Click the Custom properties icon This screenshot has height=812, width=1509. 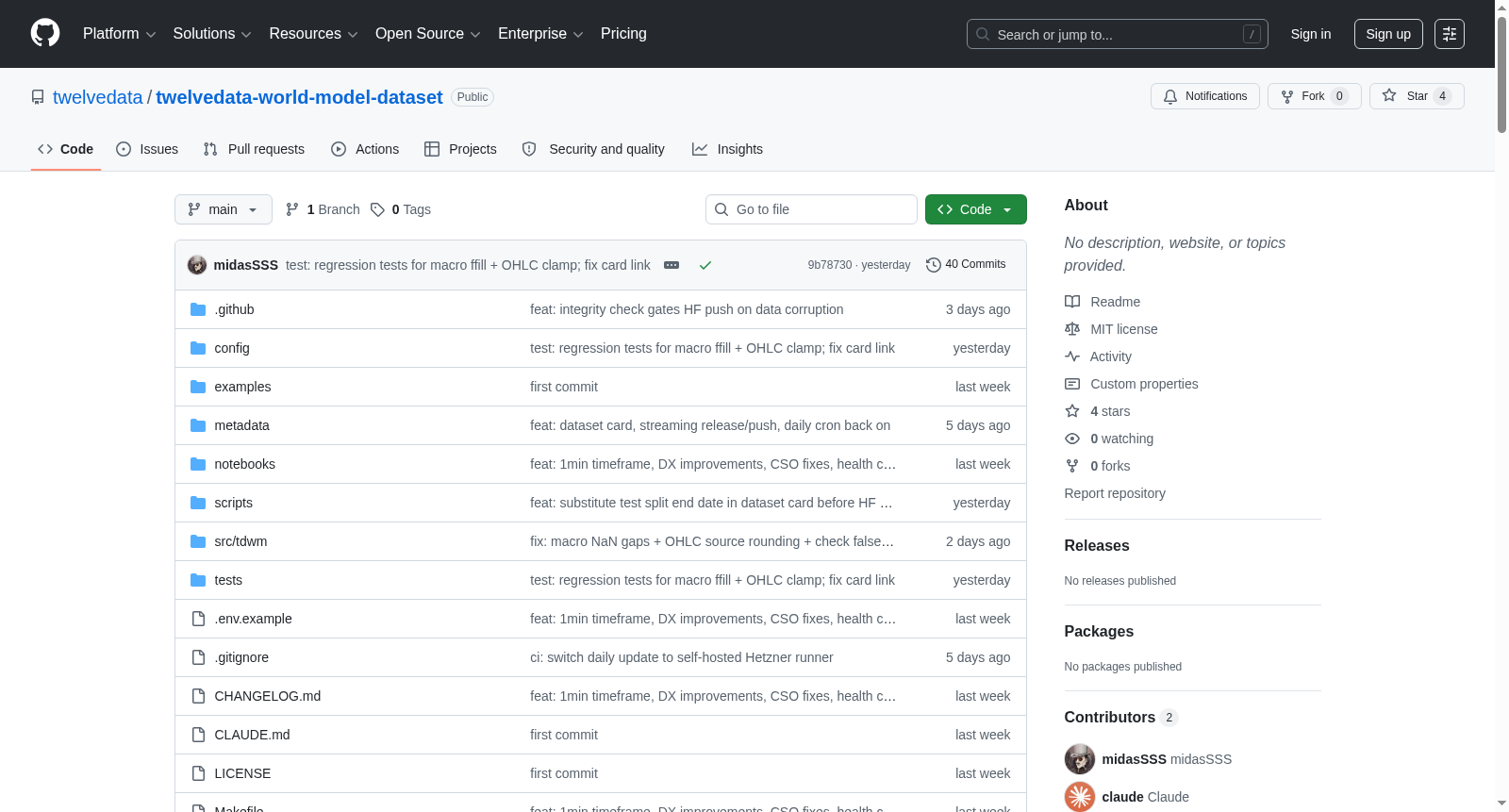click(1072, 384)
